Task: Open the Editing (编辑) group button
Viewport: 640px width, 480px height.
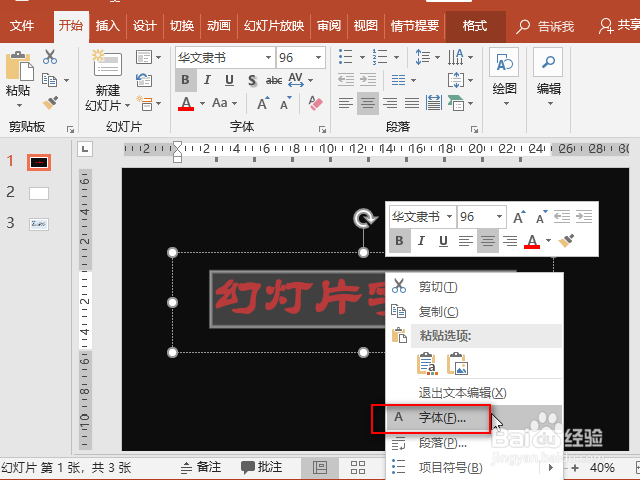Action: point(548,76)
